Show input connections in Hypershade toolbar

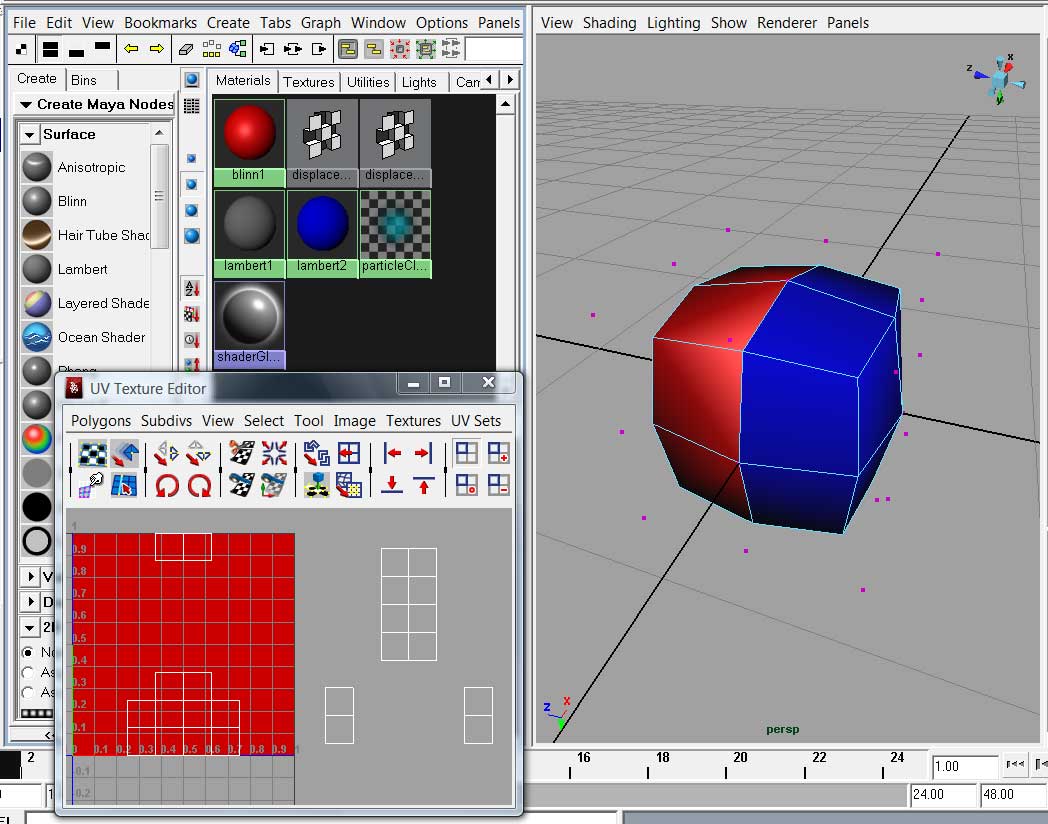click(x=267, y=49)
